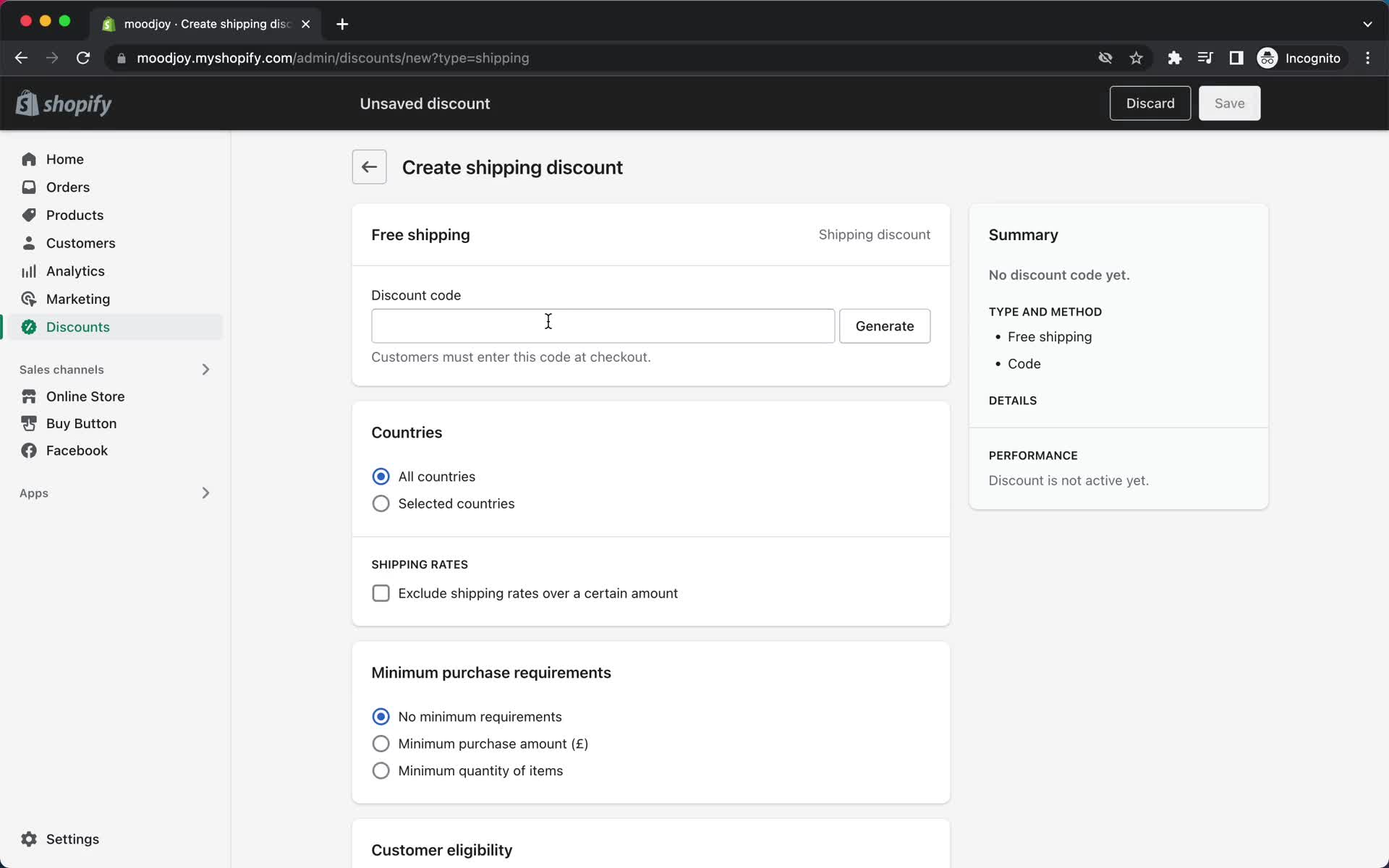
Task: Click the Analytics bar chart icon
Action: (x=29, y=271)
